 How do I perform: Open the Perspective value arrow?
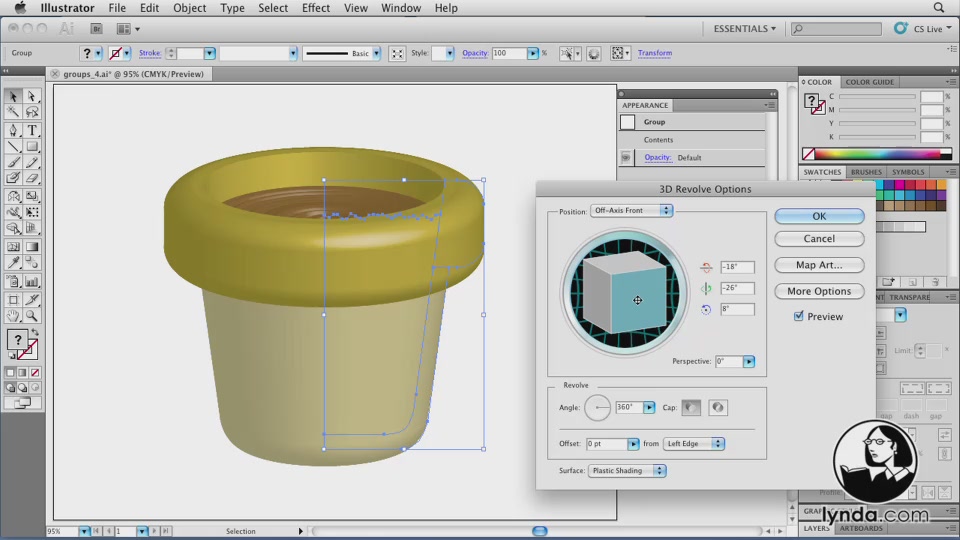(749, 361)
